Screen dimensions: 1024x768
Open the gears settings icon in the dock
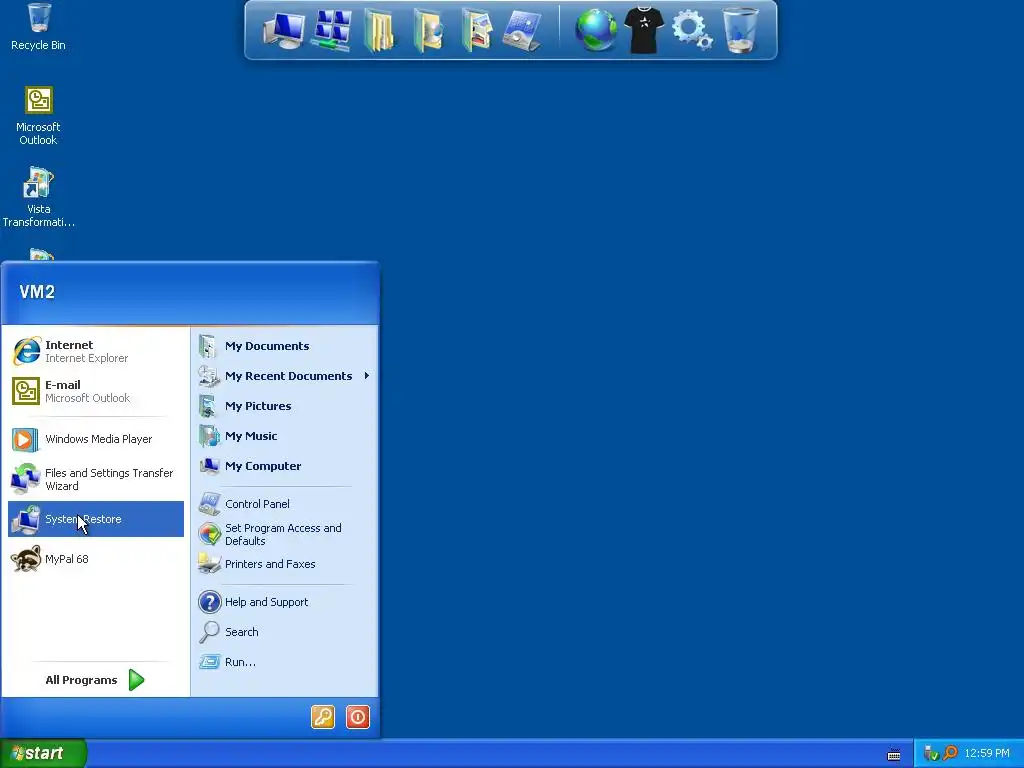[x=692, y=30]
